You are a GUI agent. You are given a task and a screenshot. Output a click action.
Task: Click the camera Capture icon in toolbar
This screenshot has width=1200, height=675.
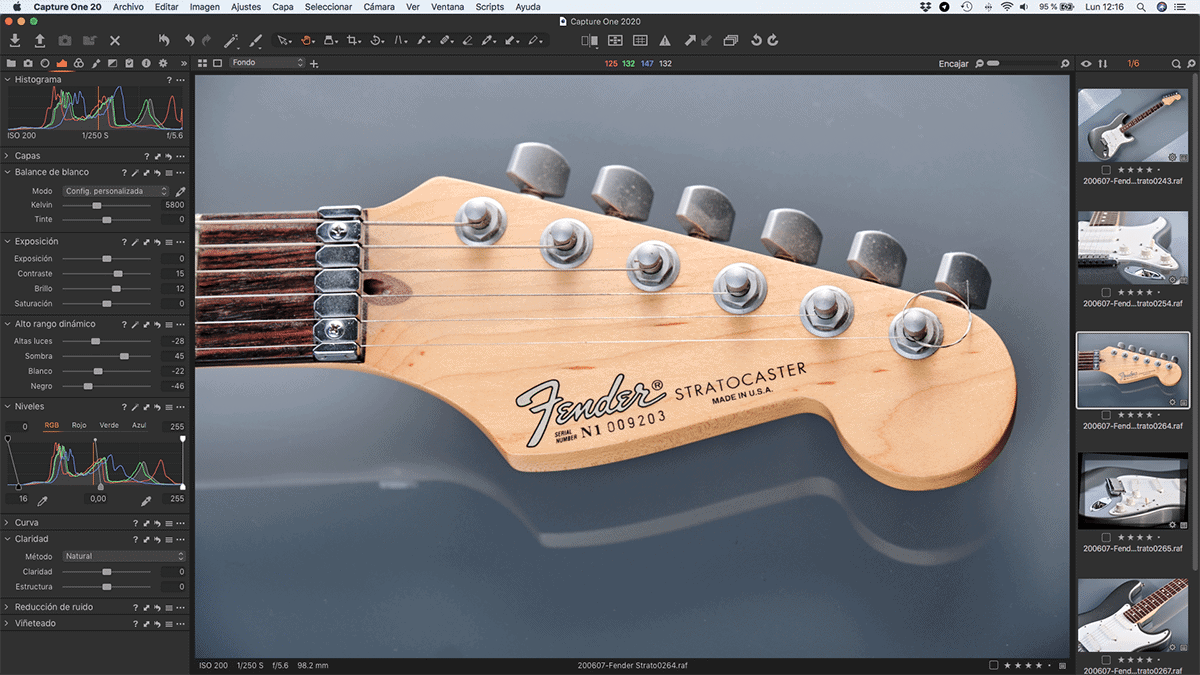[65, 41]
